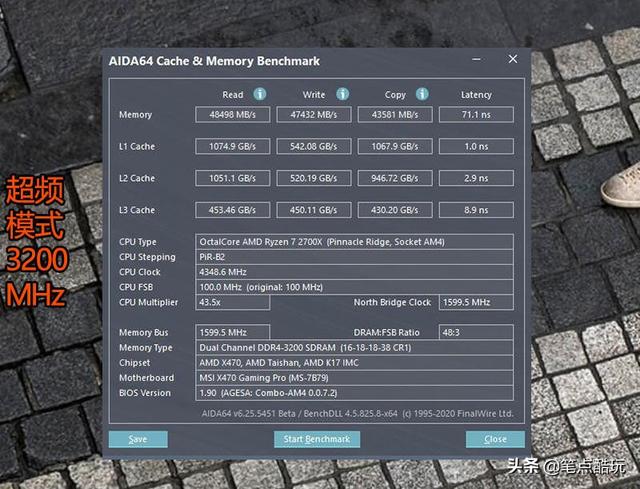Click the info icon next to Read
This screenshot has width=640, height=489.
click(260, 94)
